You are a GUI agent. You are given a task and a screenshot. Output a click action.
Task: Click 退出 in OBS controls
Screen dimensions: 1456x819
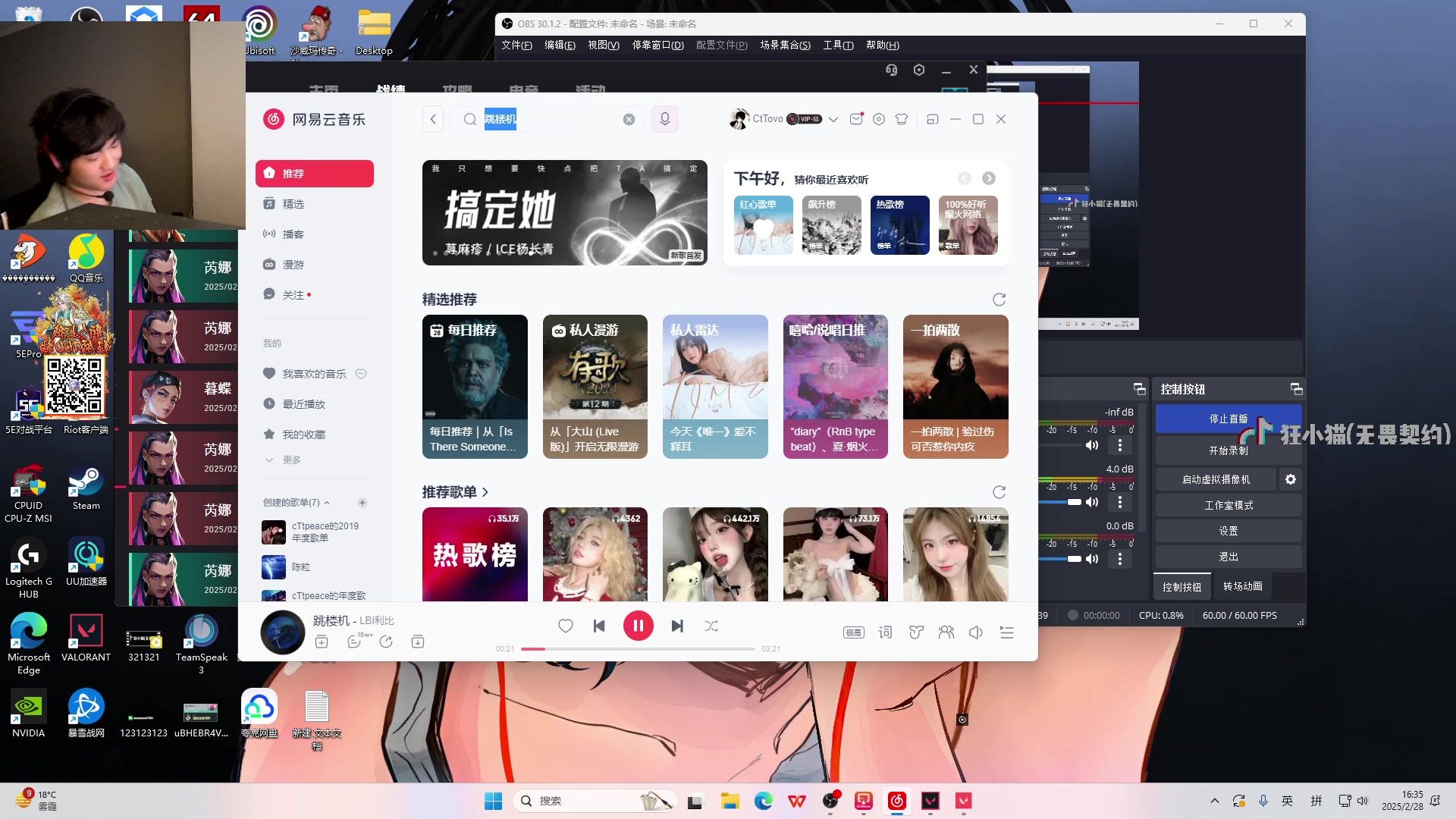(x=1228, y=557)
